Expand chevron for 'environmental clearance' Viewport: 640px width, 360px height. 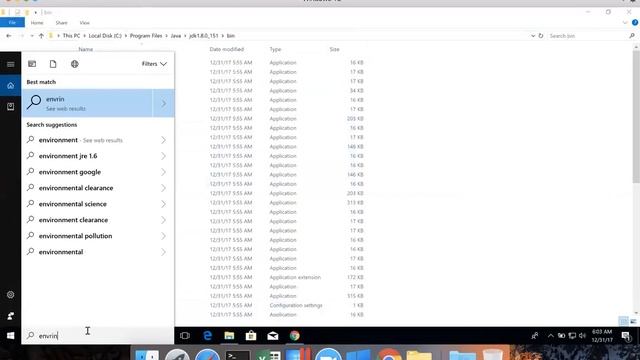164,188
